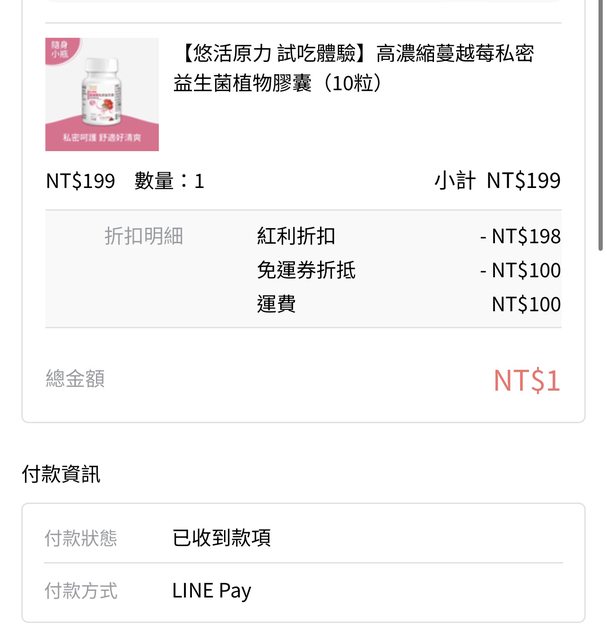Click the - NT$100 free shipping coupon amount
Screen dimensions: 607x640
click(520, 270)
